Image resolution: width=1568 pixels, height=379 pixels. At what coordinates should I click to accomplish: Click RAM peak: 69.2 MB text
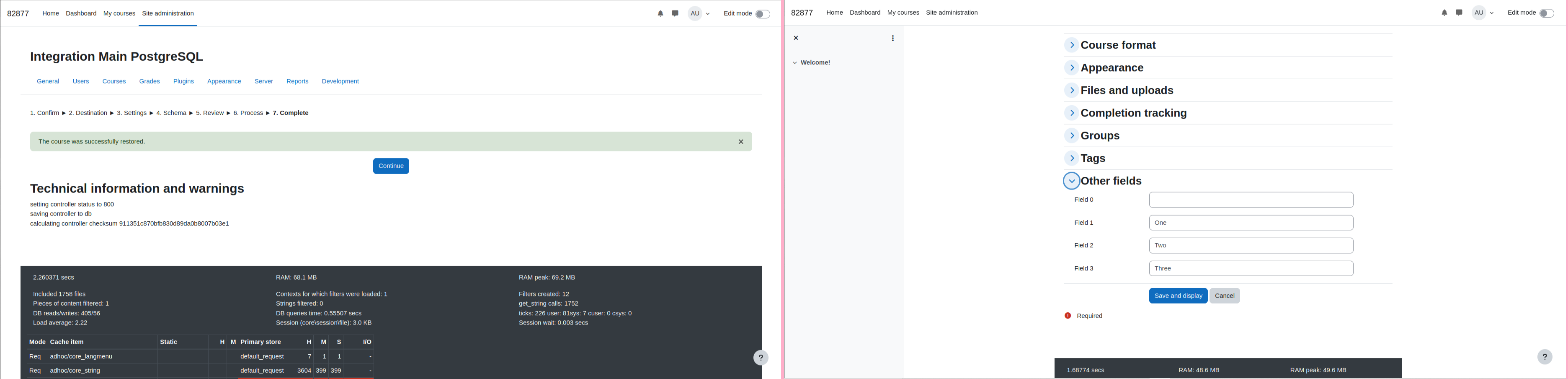click(547, 278)
